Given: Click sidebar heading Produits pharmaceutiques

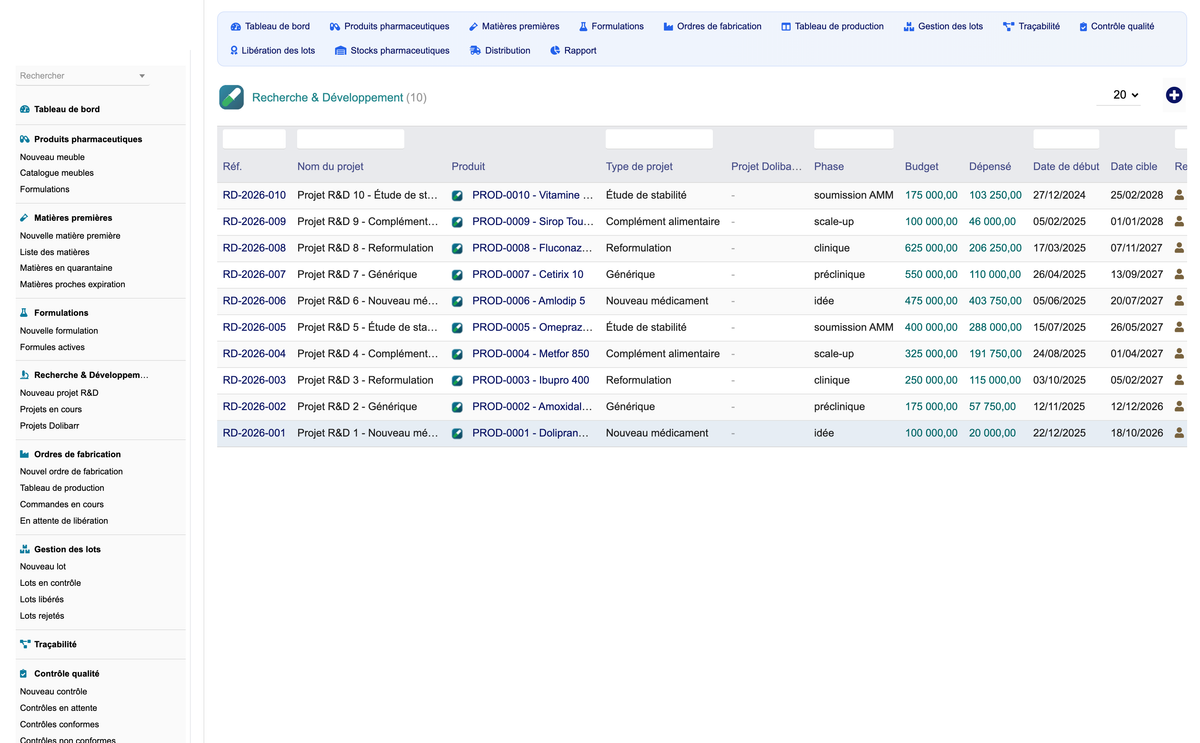Looking at the screenshot, I should [x=88, y=140].
